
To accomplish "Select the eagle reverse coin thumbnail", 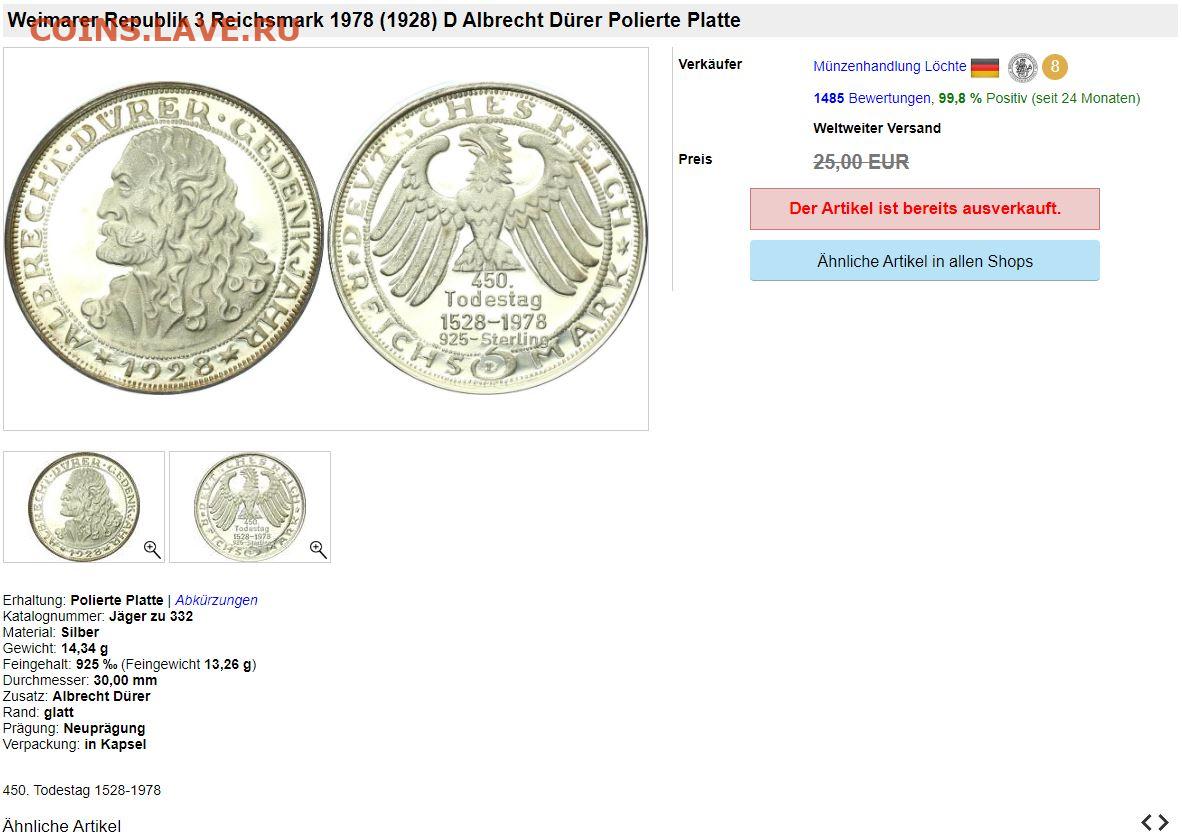I will [x=250, y=506].
